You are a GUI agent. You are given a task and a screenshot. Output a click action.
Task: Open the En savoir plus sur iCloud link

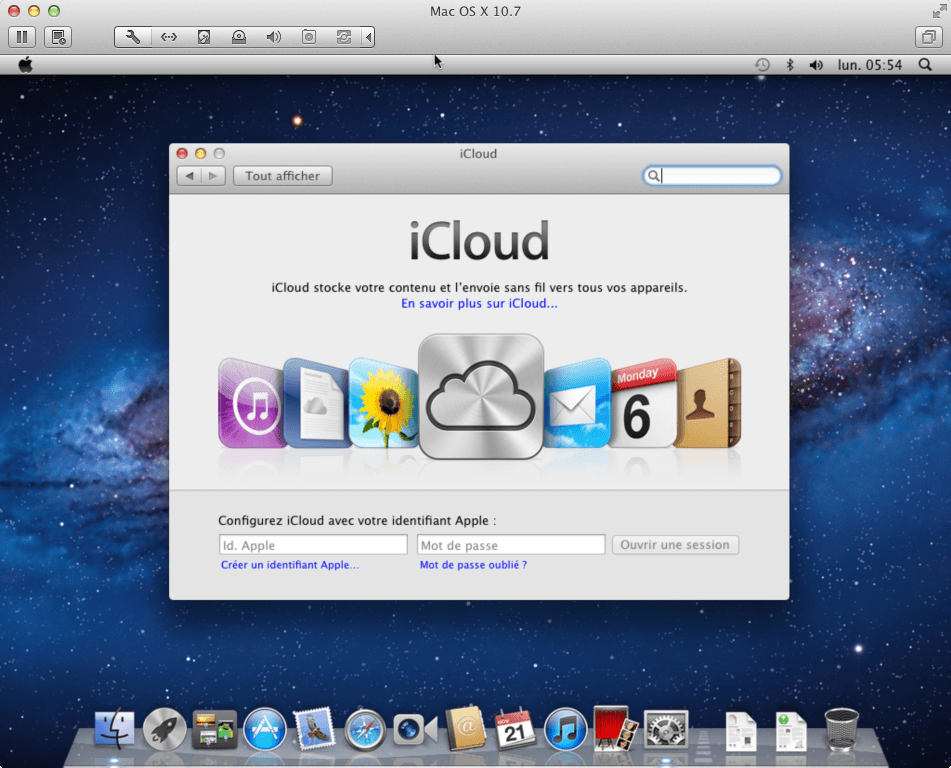(479, 303)
